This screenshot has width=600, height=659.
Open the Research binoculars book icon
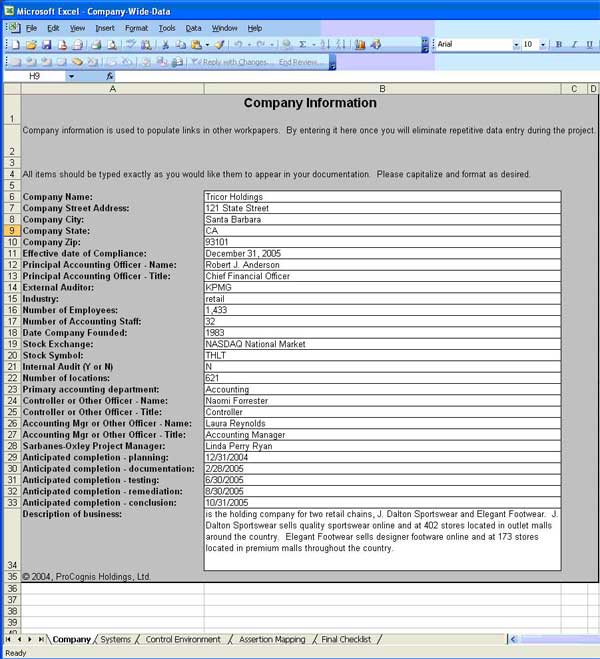pyautogui.click(x=146, y=44)
